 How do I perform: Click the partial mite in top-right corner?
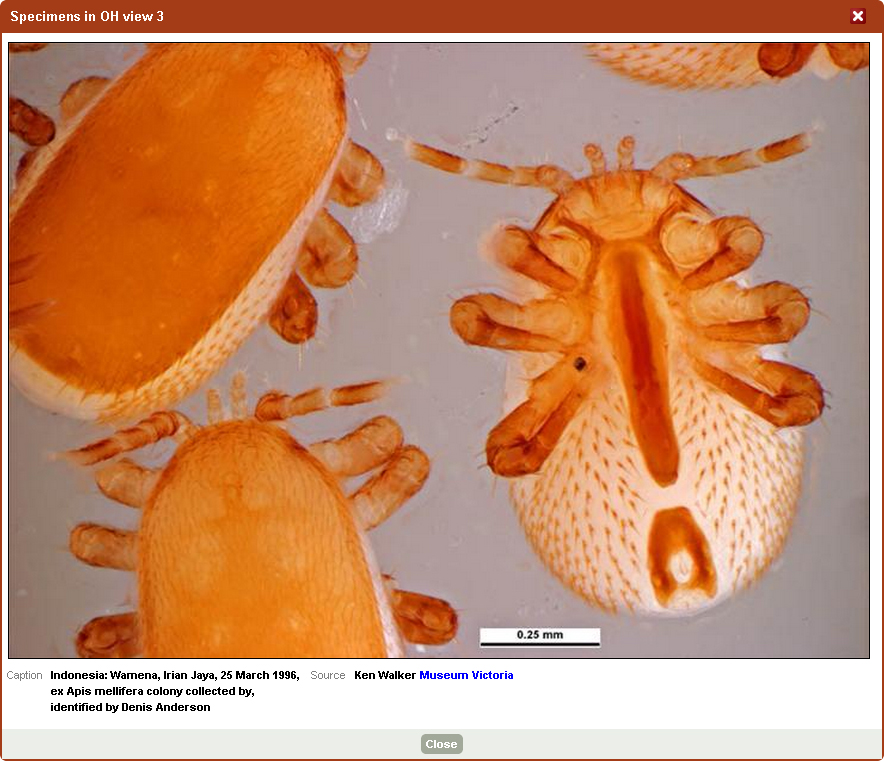pos(720,62)
